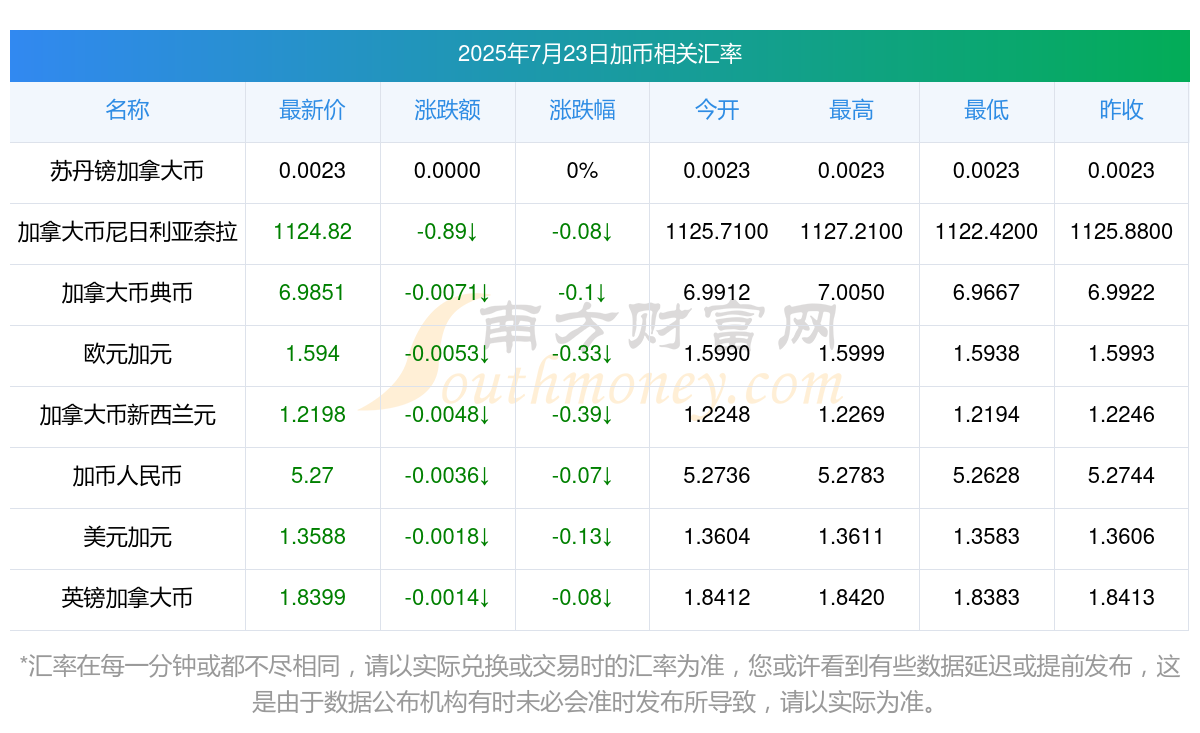Image resolution: width=1200 pixels, height=733 pixels.
Task: Select the 加拿大币典币 row name
Action: click(x=127, y=293)
